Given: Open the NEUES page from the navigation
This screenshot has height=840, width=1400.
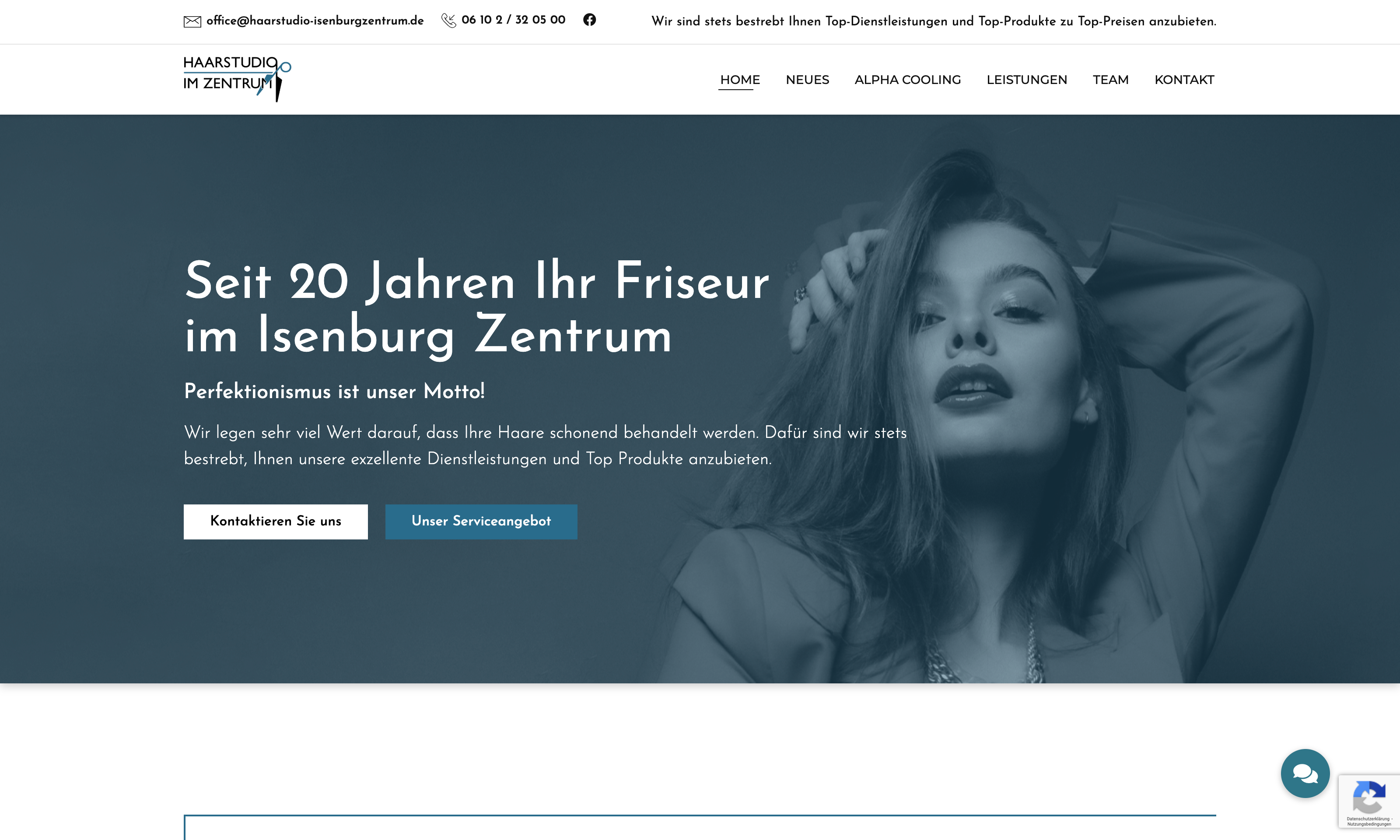Looking at the screenshot, I should 807,80.
